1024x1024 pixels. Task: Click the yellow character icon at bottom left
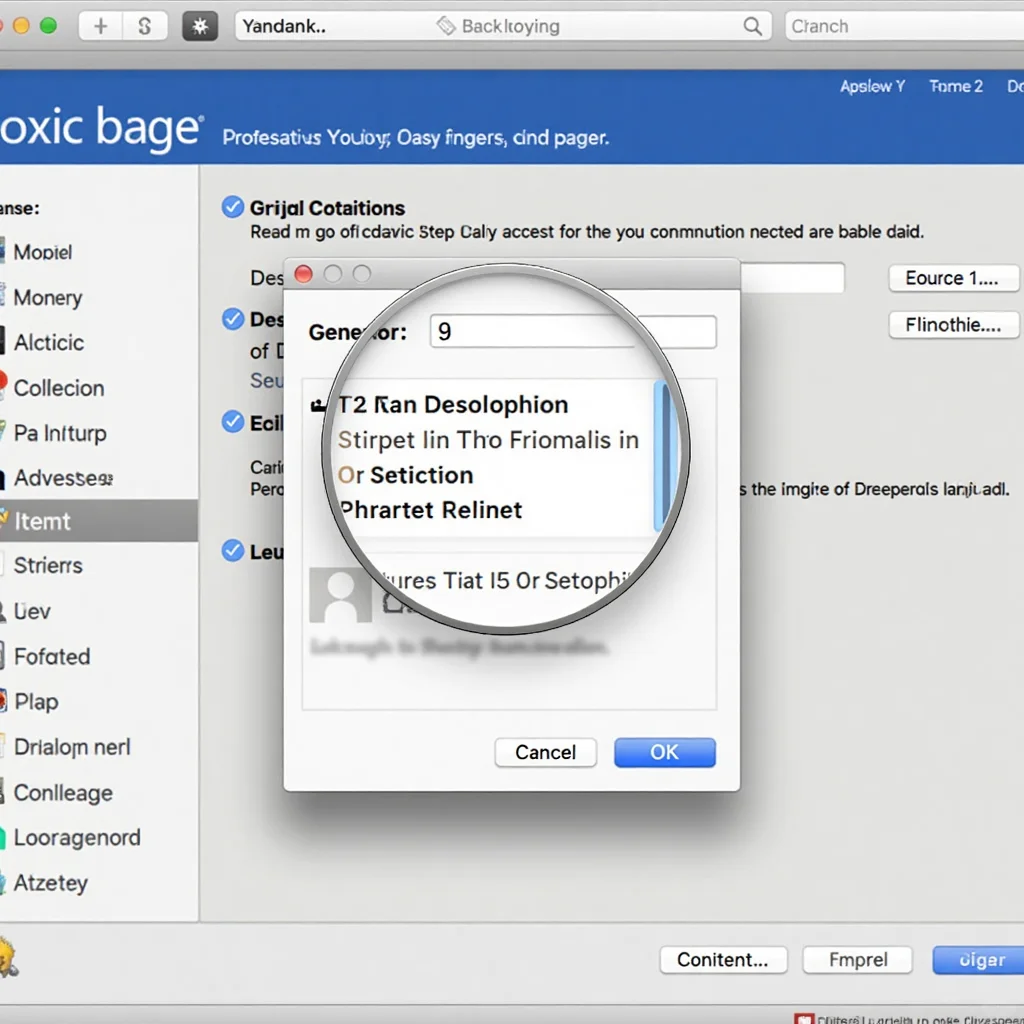coord(8,957)
